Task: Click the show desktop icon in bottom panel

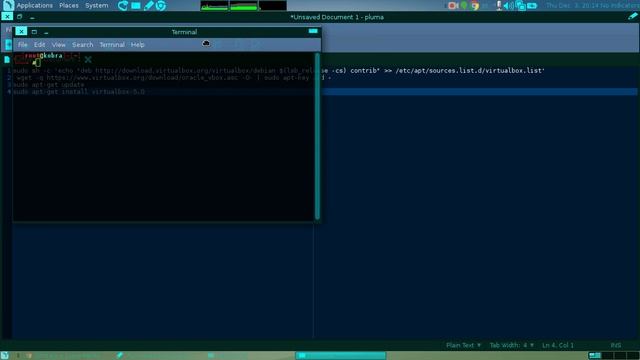Action: pyautogui.click(x=4, y=356)
